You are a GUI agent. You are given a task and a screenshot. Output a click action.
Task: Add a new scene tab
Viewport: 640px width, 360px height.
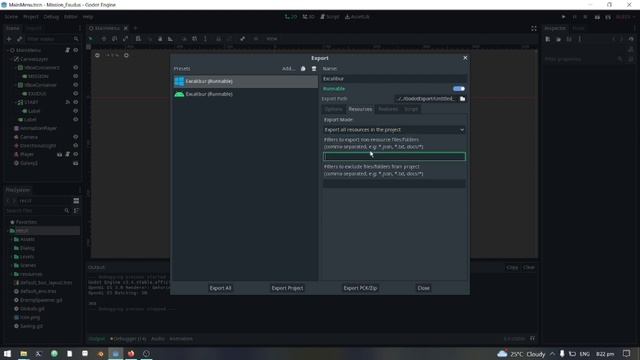[x=135, y=28]
